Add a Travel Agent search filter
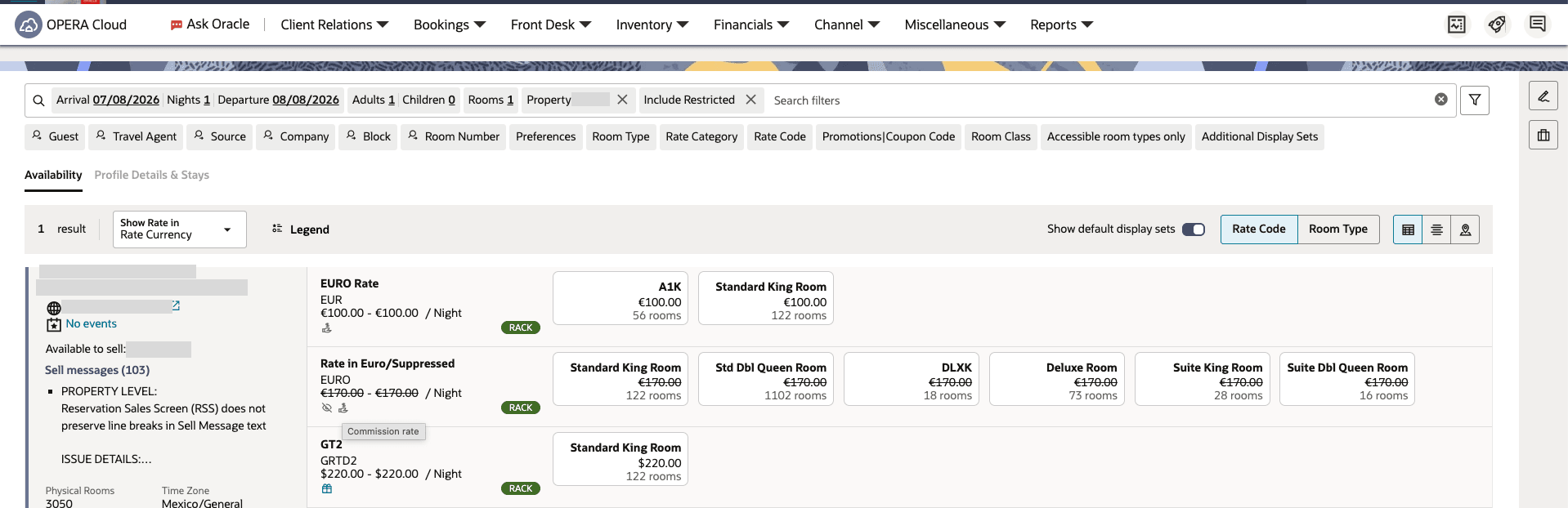1568x508 pixels. coord(137,136)
